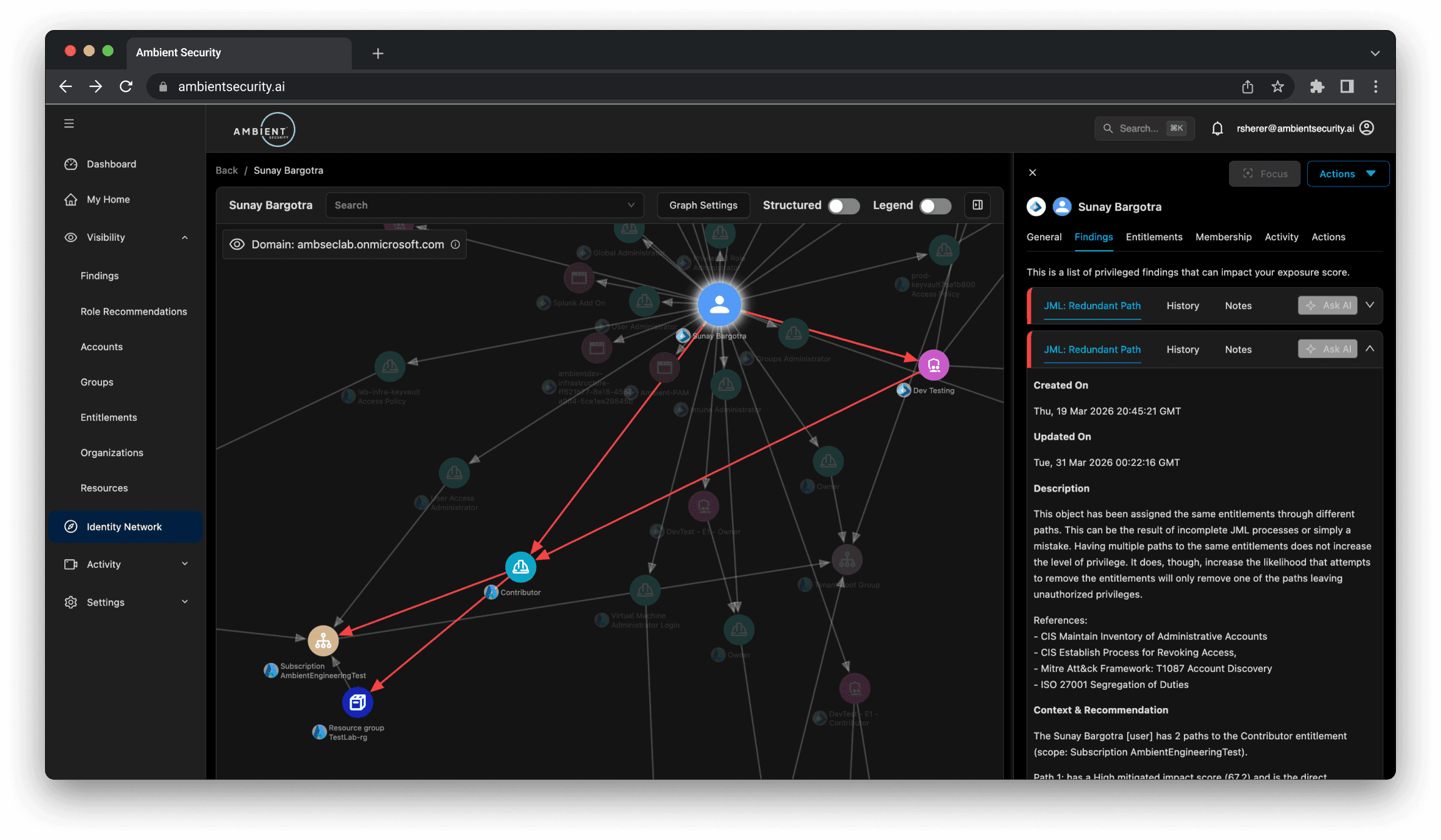This screenshot has width=1441, height=840.
Task: Click the Ask AI button on the finding
Action: coord(1327,348)
